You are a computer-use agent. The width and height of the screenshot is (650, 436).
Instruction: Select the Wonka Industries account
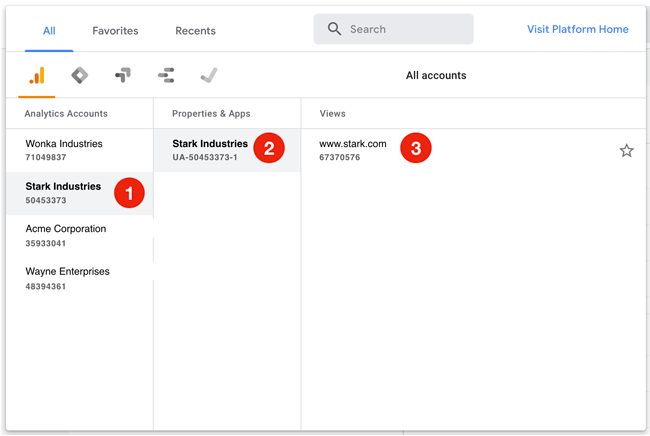80,150
